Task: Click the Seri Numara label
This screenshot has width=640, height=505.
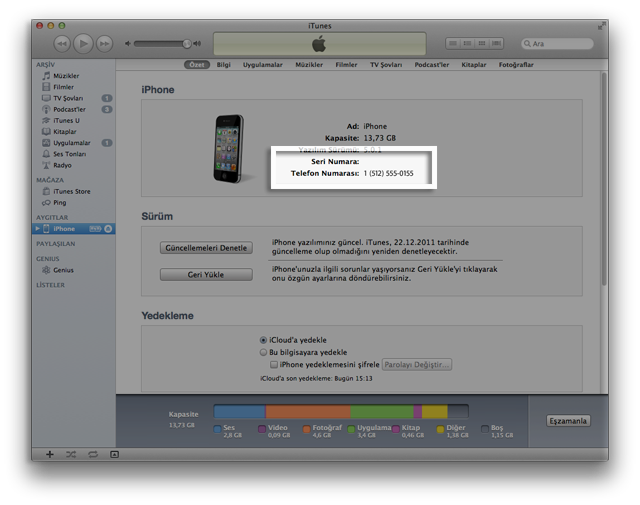Action: (335, 162)
